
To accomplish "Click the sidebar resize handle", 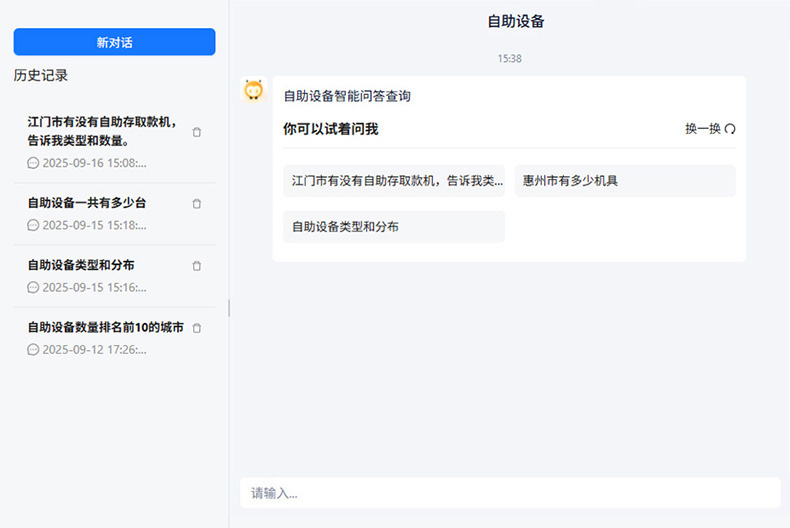I will tap(229, 308).
